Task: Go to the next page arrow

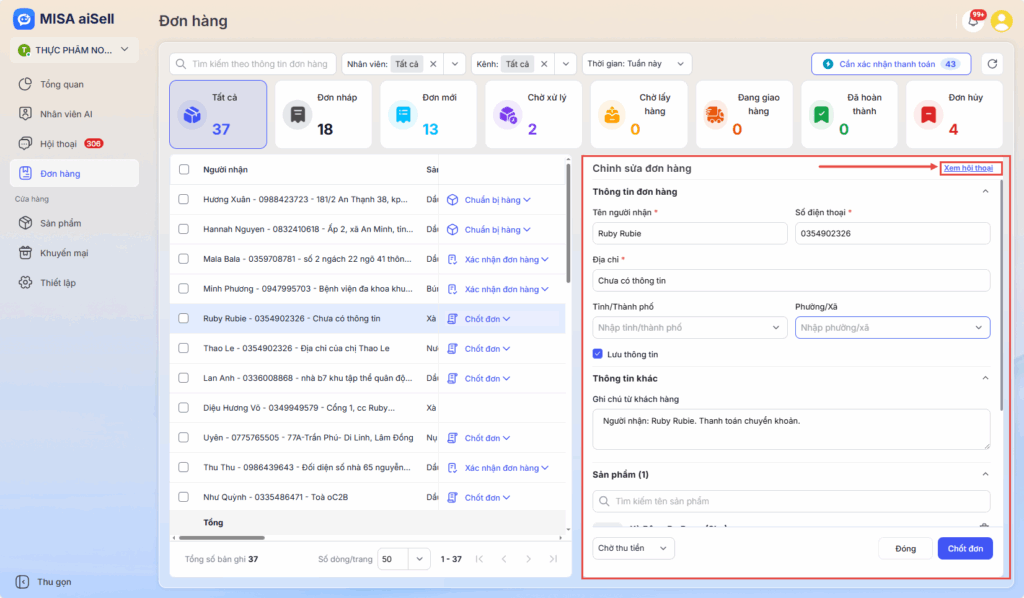Action: click(x=528, y=559)
